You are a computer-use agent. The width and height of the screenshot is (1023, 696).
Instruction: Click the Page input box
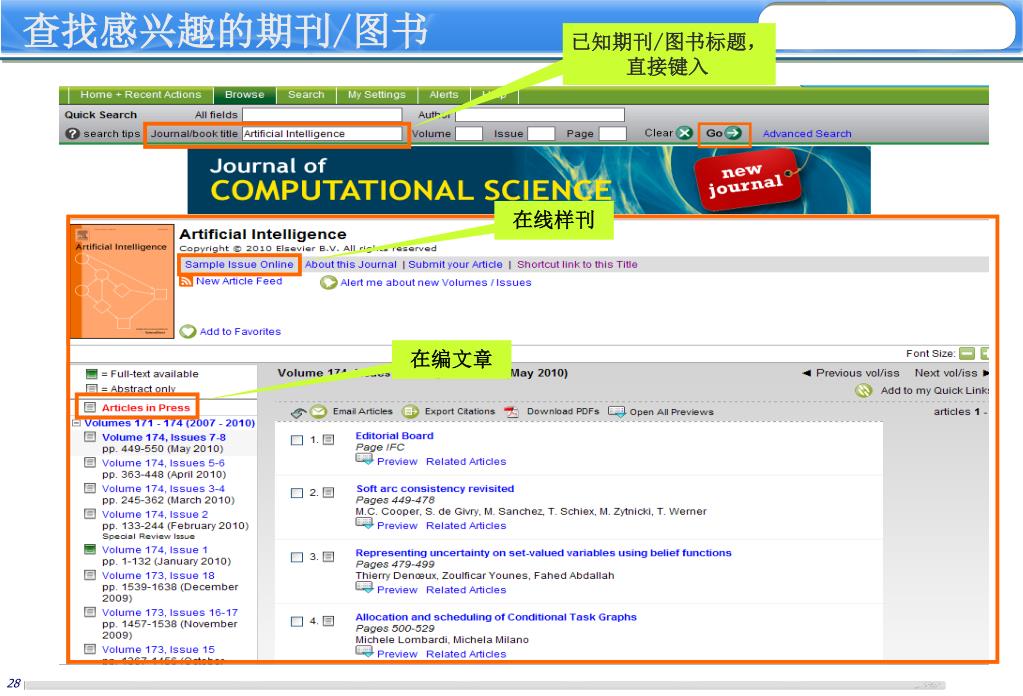[613, 134]
